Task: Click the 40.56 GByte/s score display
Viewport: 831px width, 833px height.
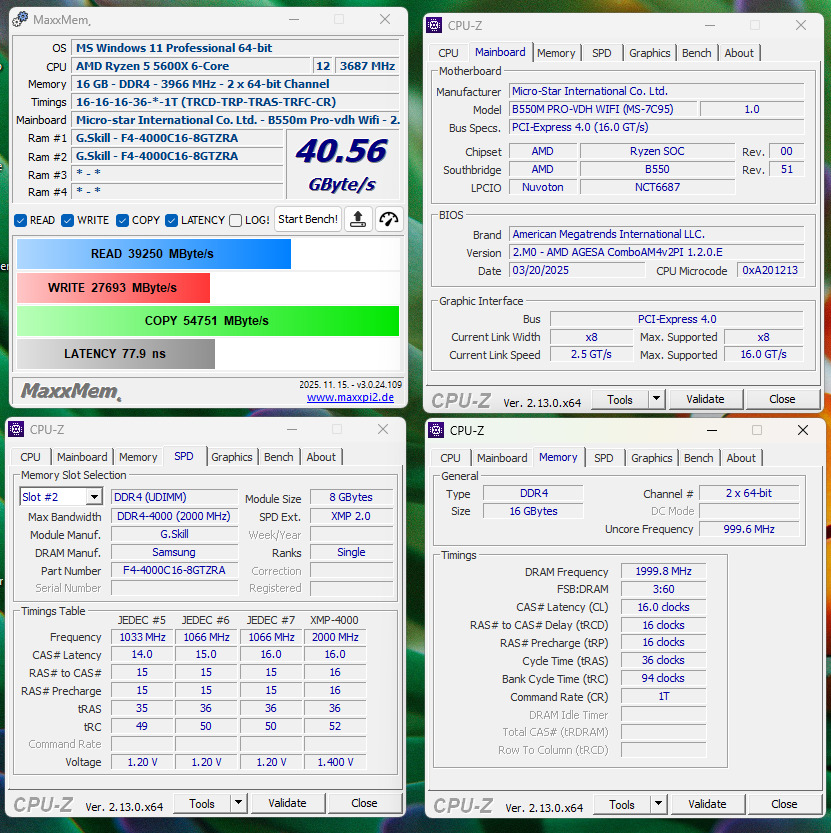Action: click(343, 164)
